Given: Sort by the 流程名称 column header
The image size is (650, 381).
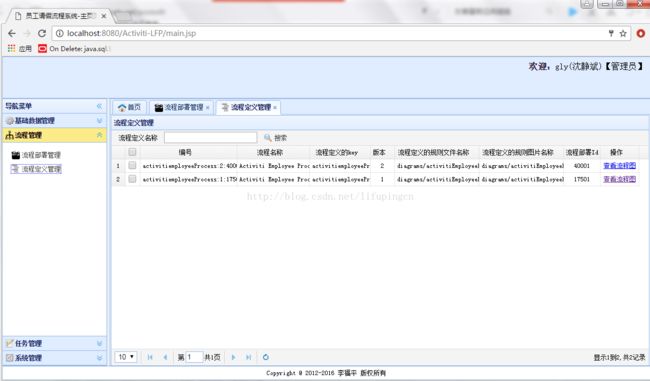Looking at the screenshot, I should tap(270, 153).
